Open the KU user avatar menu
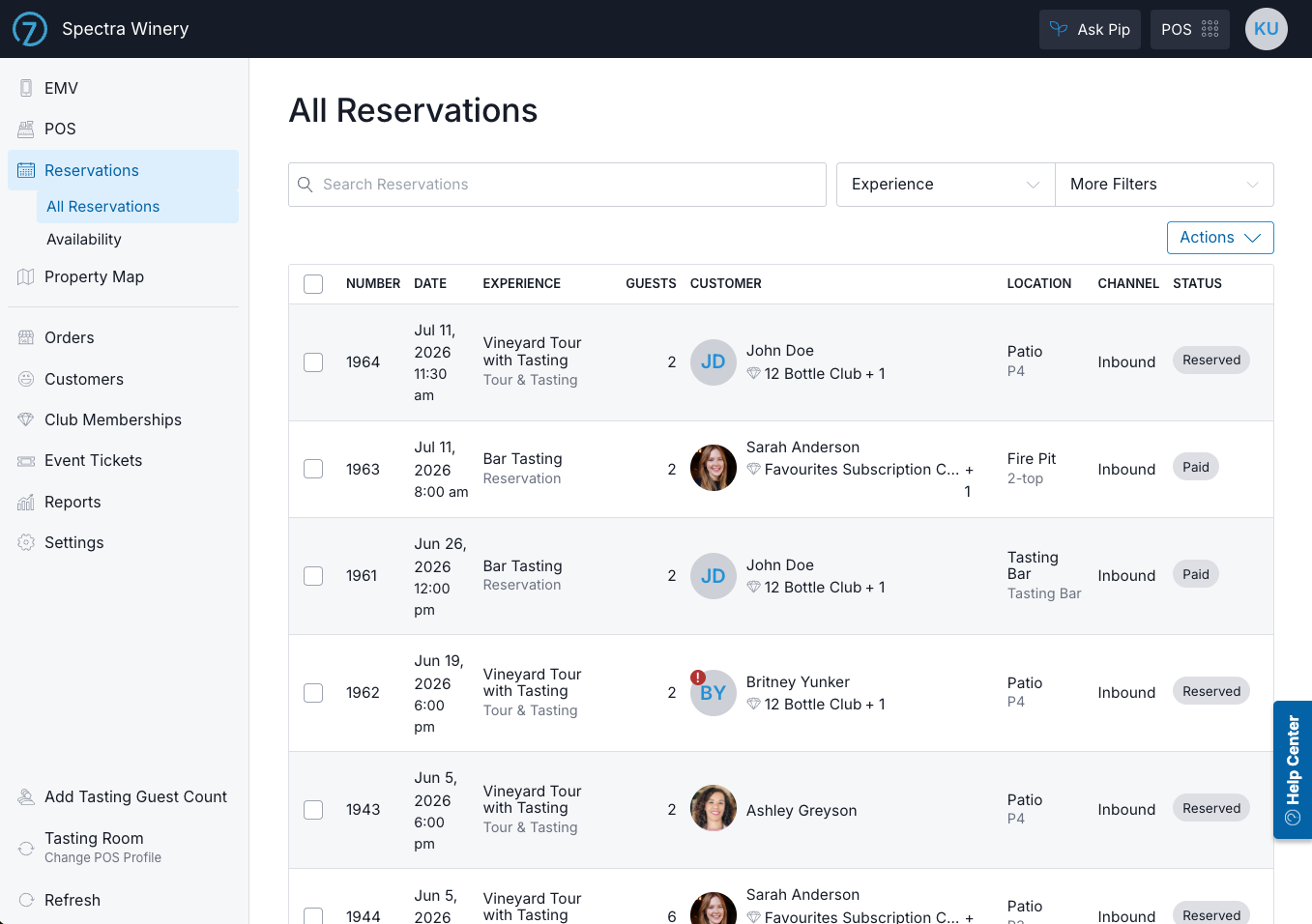 pyautogui.click(x=1267, y=29)
